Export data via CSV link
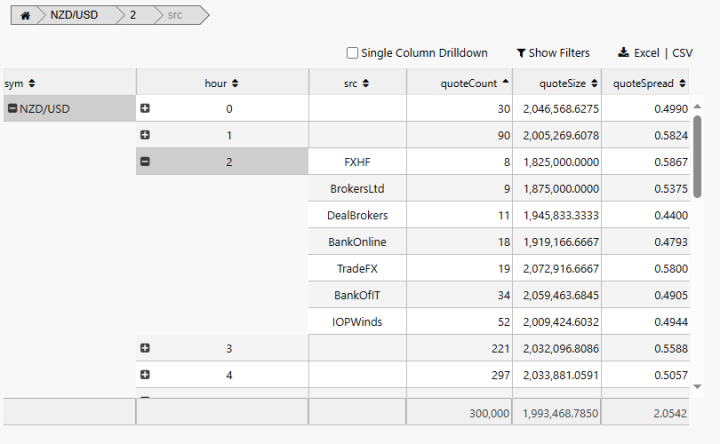Viewport: 720px width, 444px height. coord(682,53)
